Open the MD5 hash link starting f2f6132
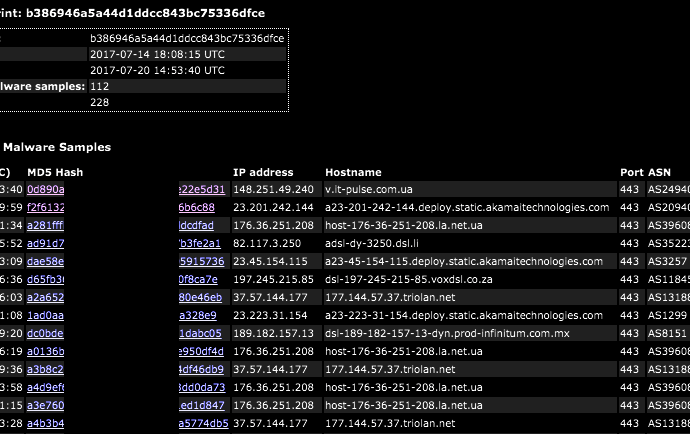This screenshot has height=434, width=690. (x=45, y=207)
